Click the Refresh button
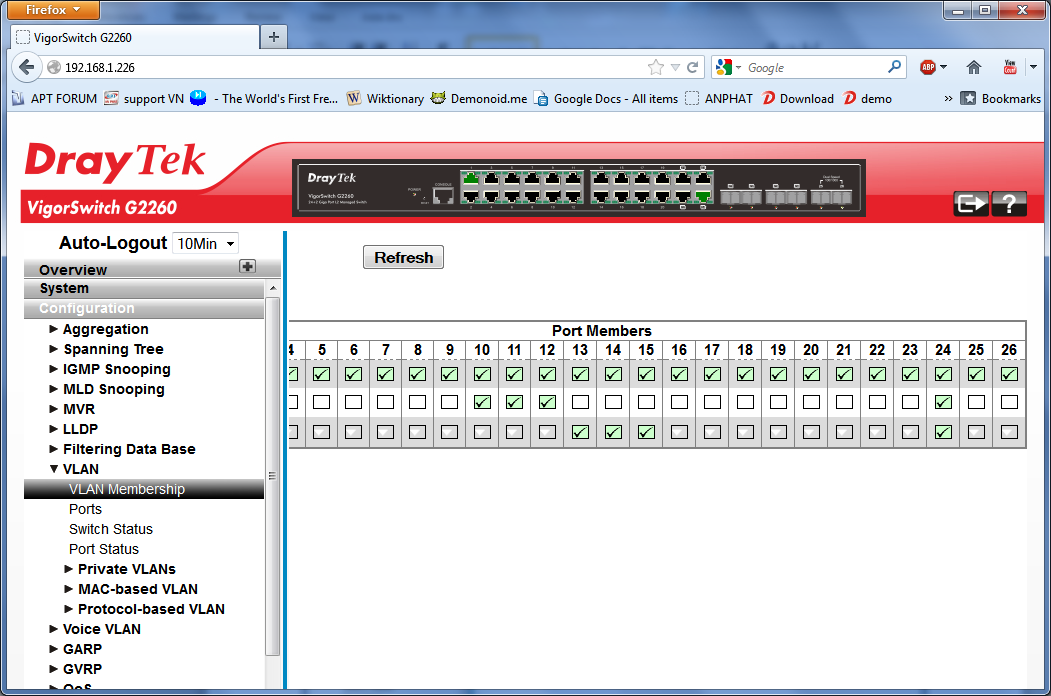This screenshot has width=1051, height=696. click(404, 257)
